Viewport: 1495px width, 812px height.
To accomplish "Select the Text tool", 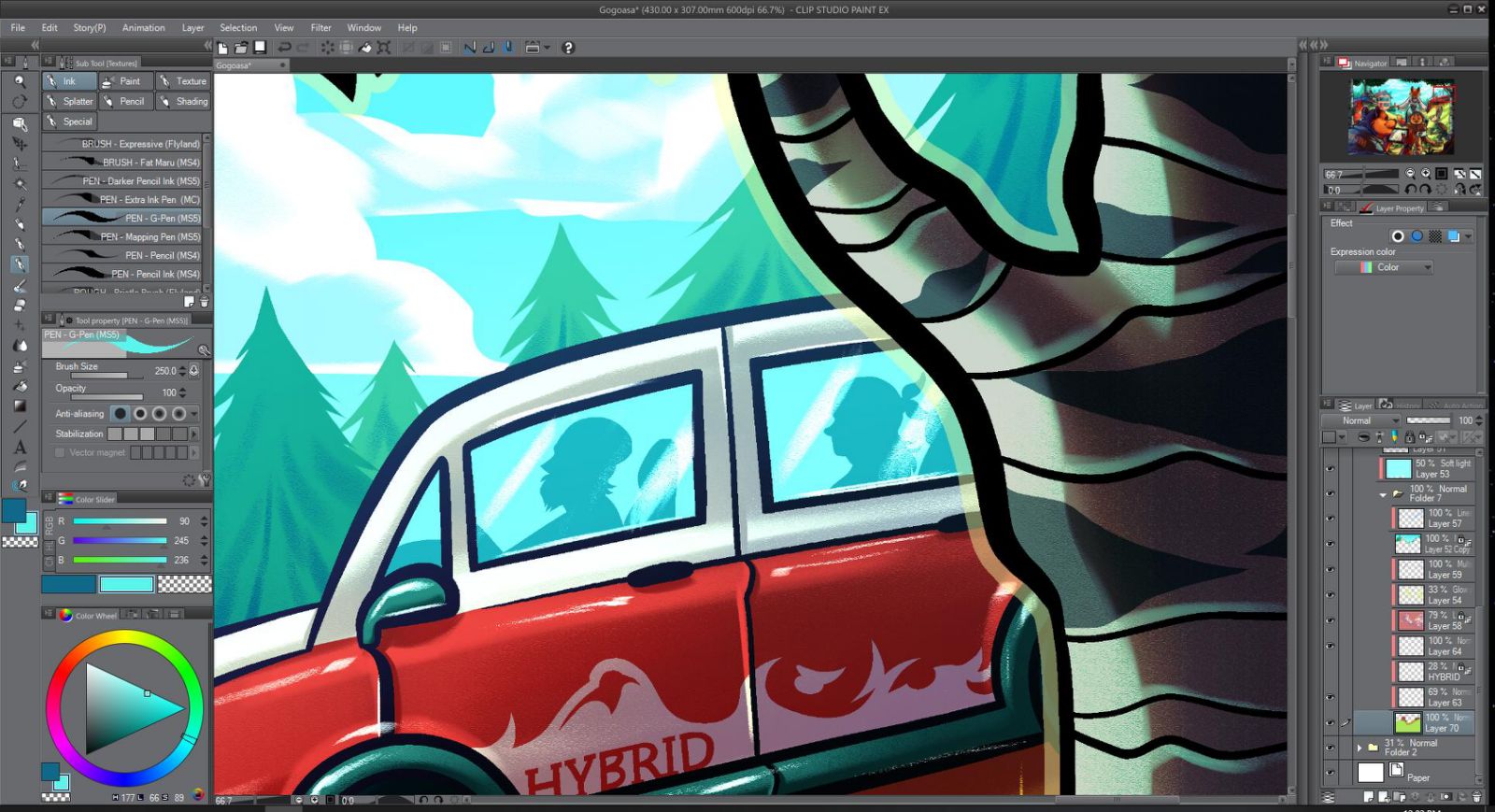I will (20, 447).
